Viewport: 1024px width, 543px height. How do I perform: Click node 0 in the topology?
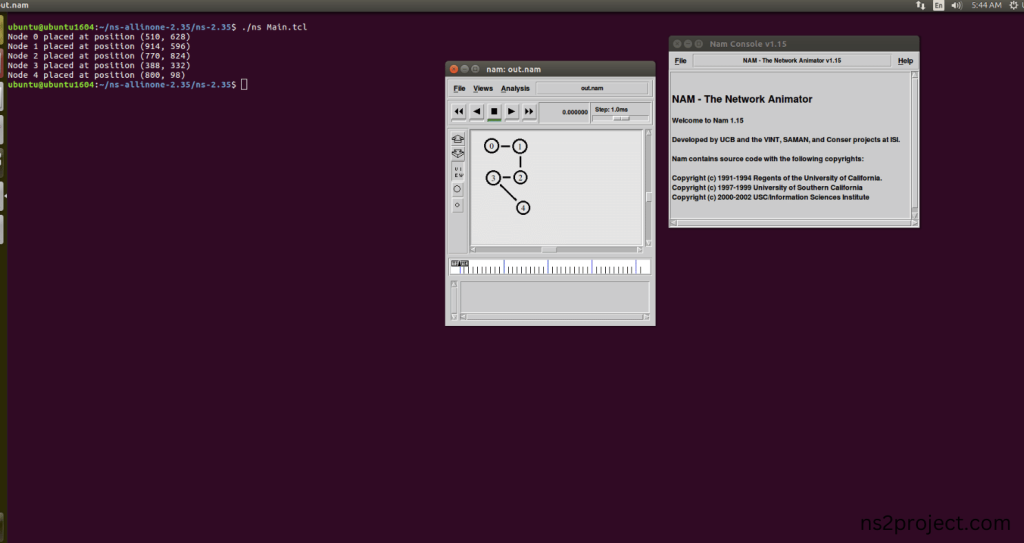(492, 146)
